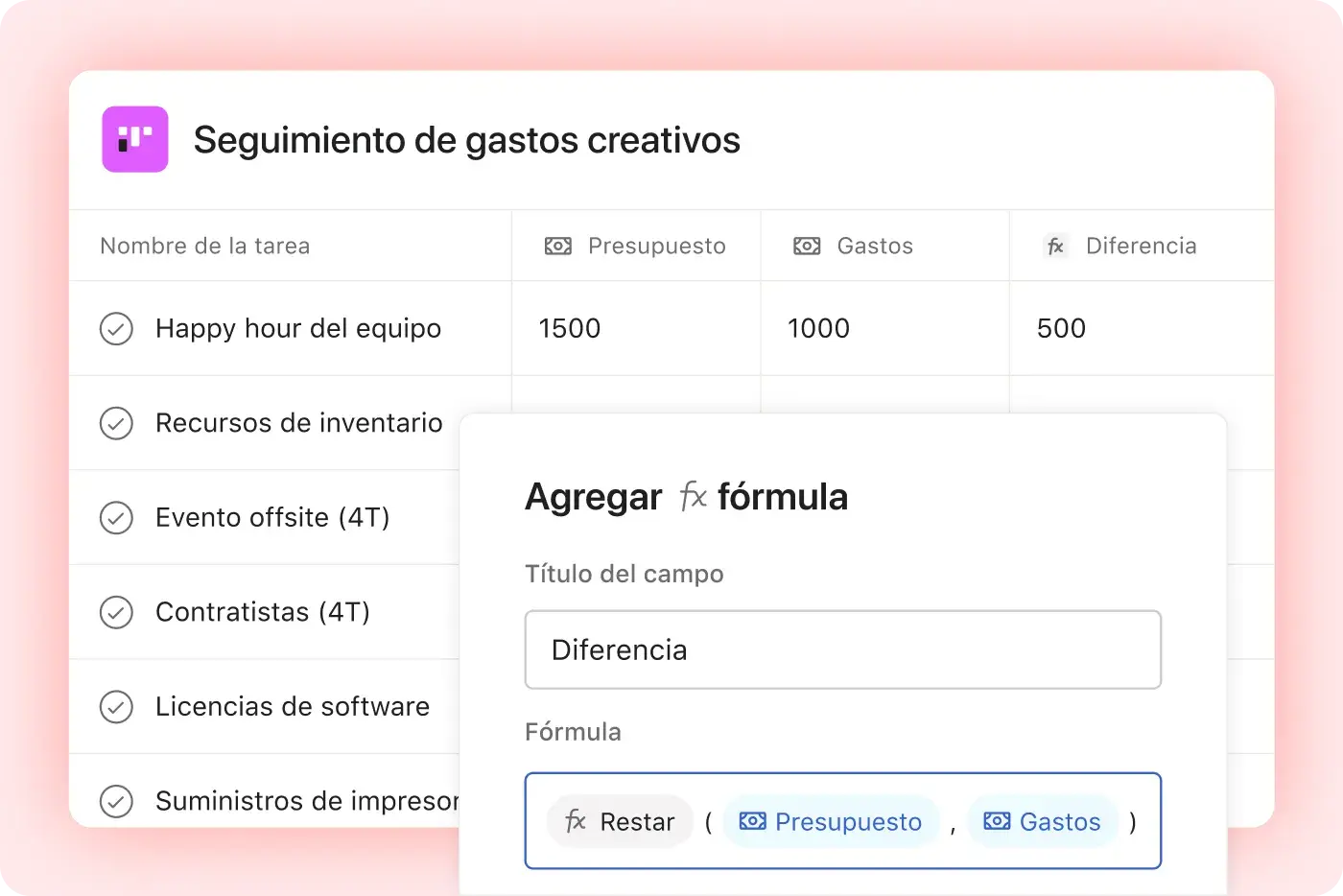Click the Presupuesto column header label
The height and width of the screenshot is (896, 1343).
(657, 246)
